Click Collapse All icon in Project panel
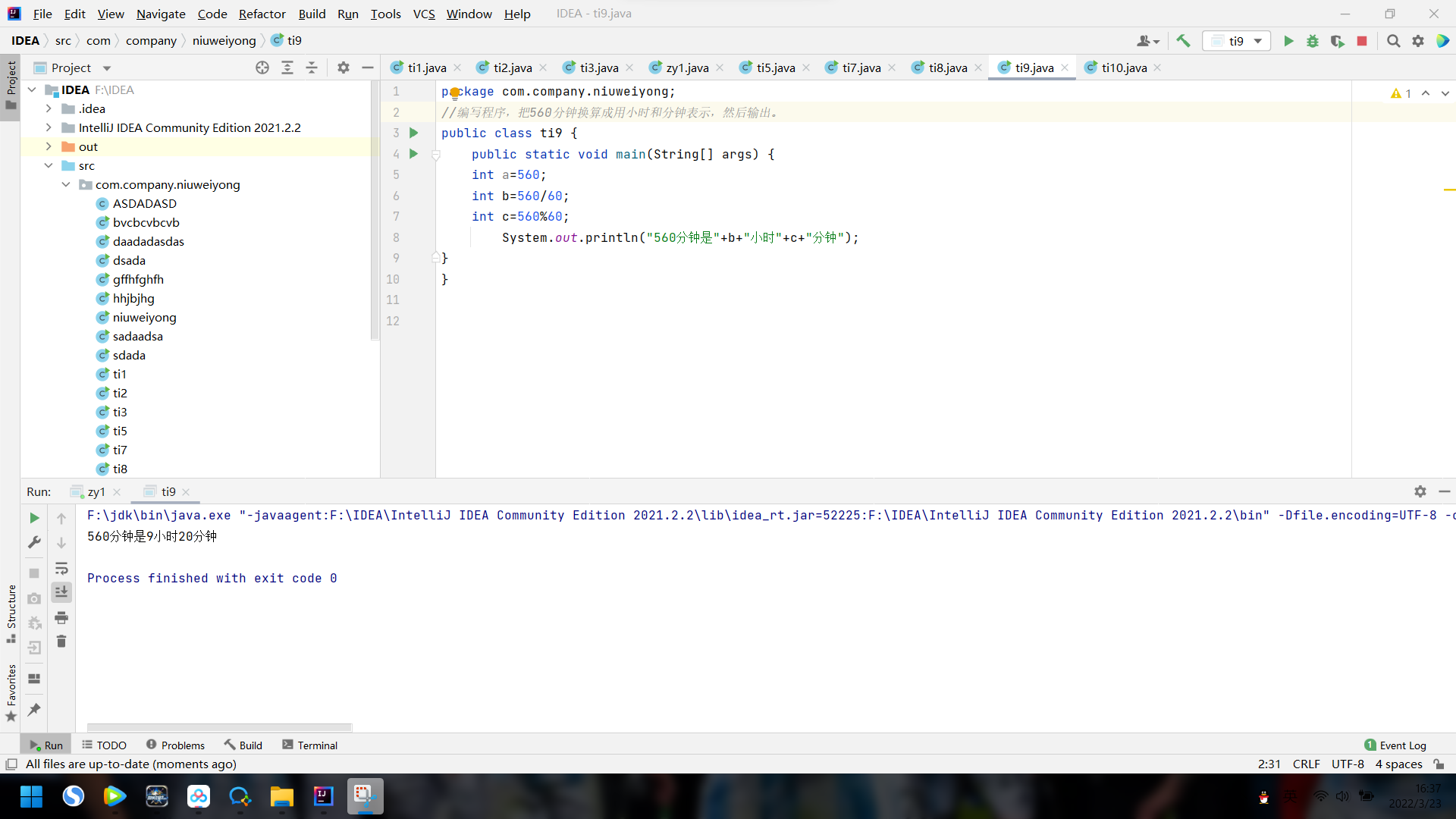This screenshot has width=1456, height=819. [x=312, y=67]
